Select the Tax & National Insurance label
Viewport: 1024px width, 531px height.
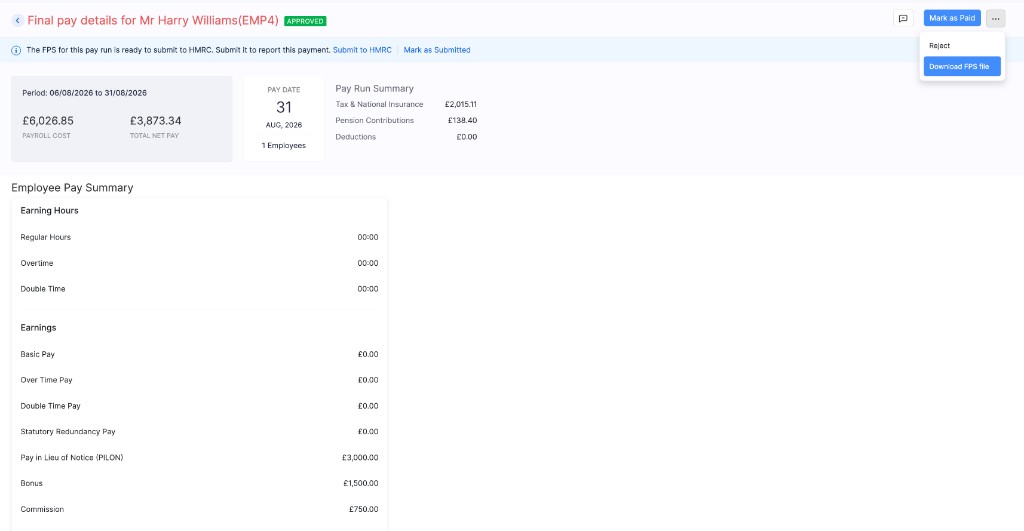coord(379,105)
